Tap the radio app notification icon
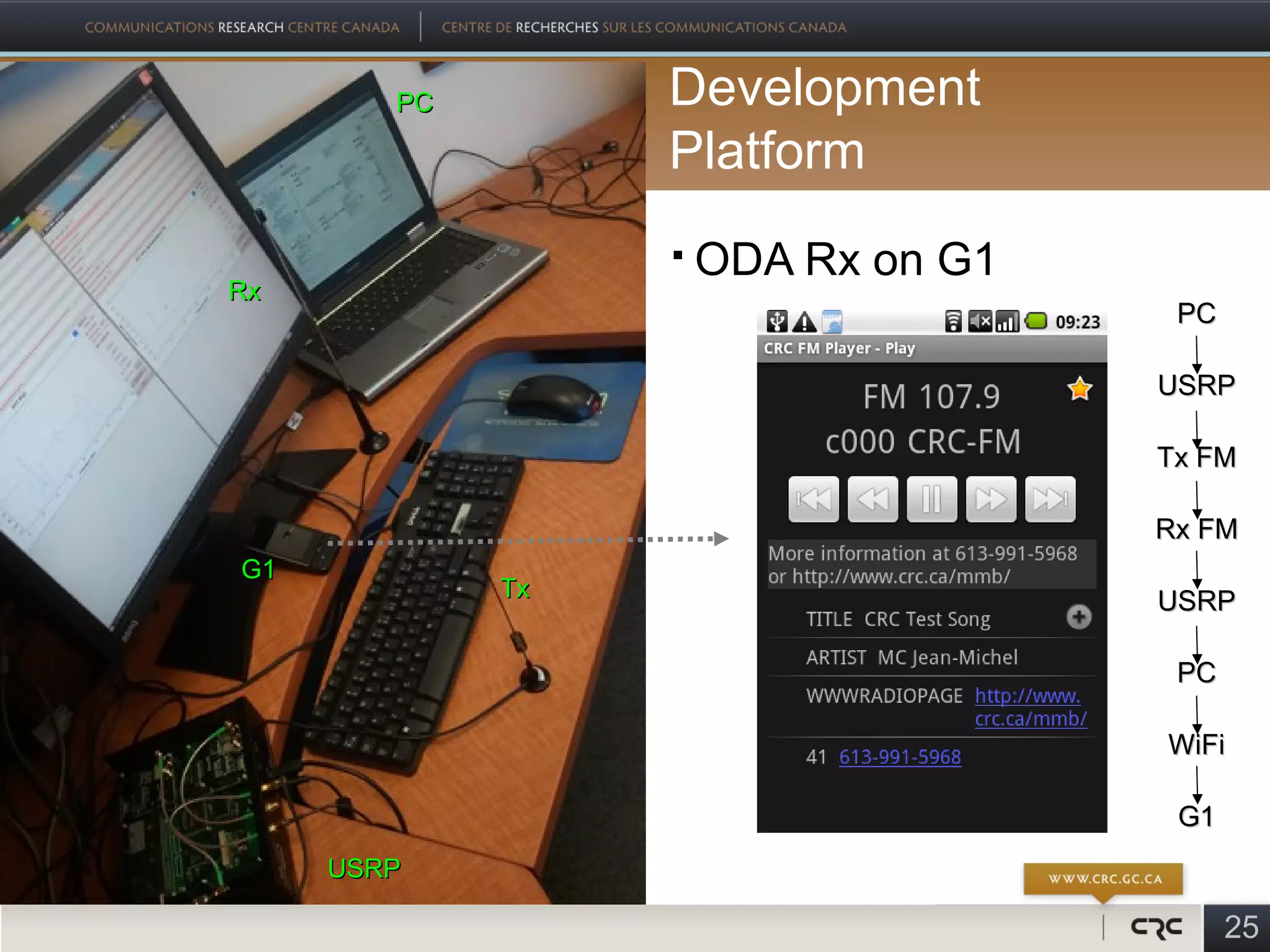Viewport: 1270px width, 952px height. [832, 322]
